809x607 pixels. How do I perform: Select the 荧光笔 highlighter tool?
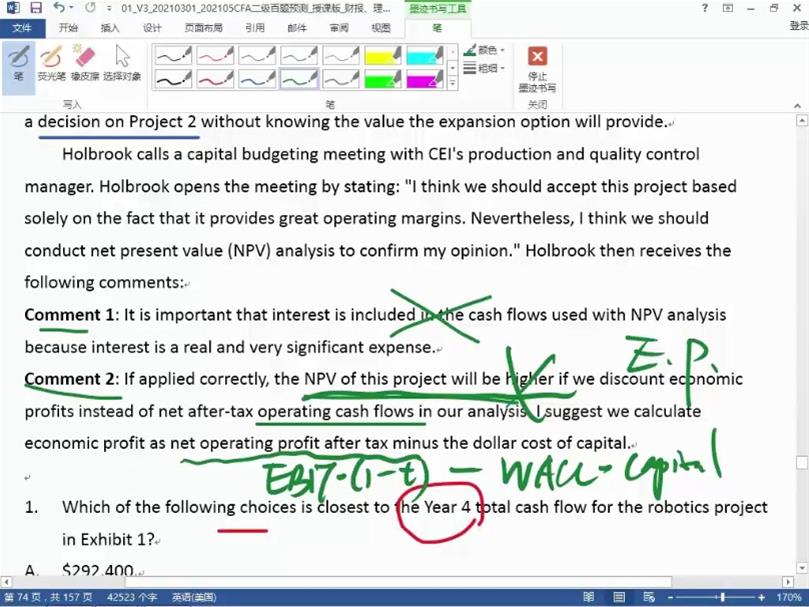[x=51, y=62]
